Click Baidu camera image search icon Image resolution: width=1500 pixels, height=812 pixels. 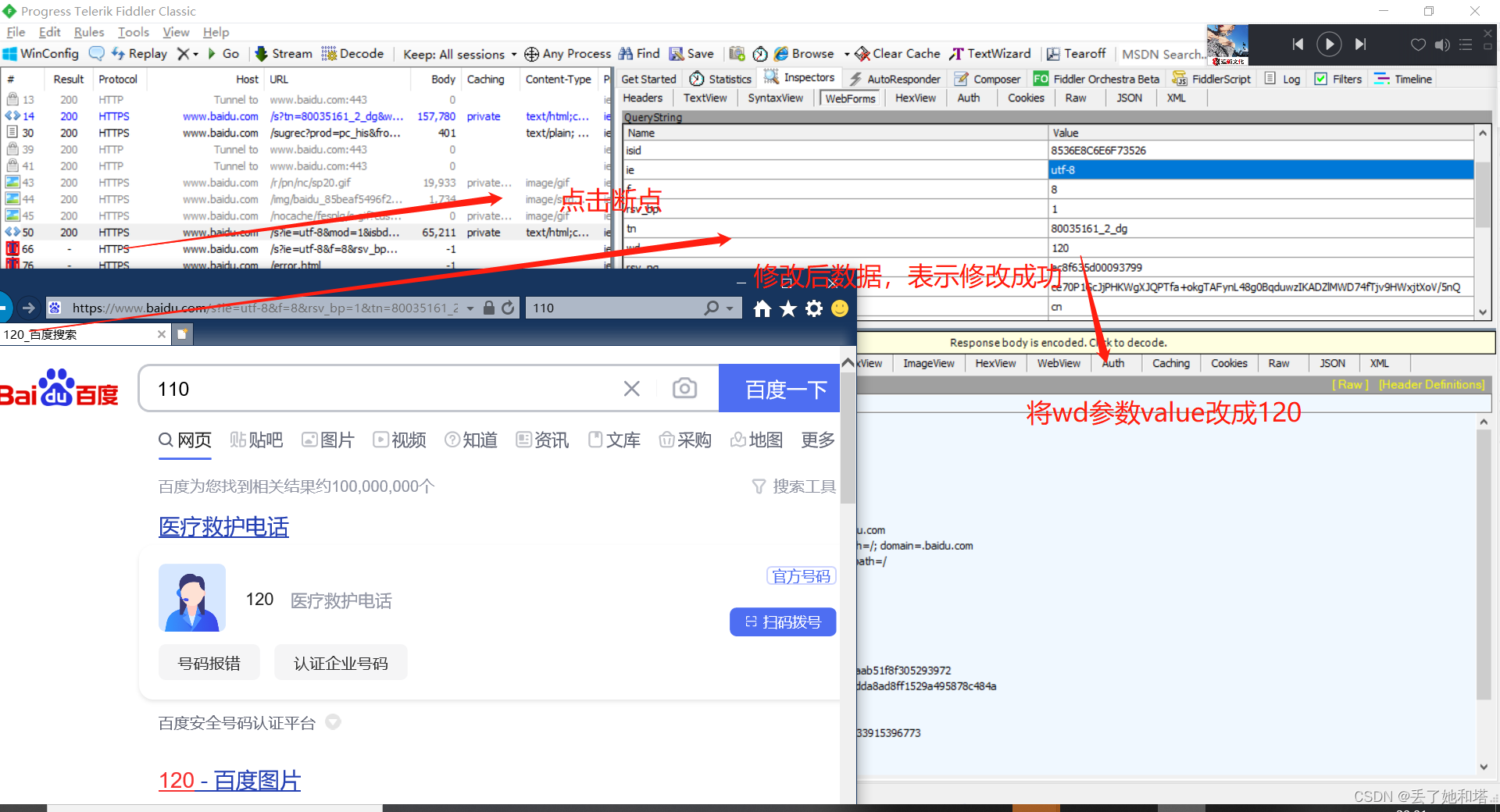(x=684, y=388)
